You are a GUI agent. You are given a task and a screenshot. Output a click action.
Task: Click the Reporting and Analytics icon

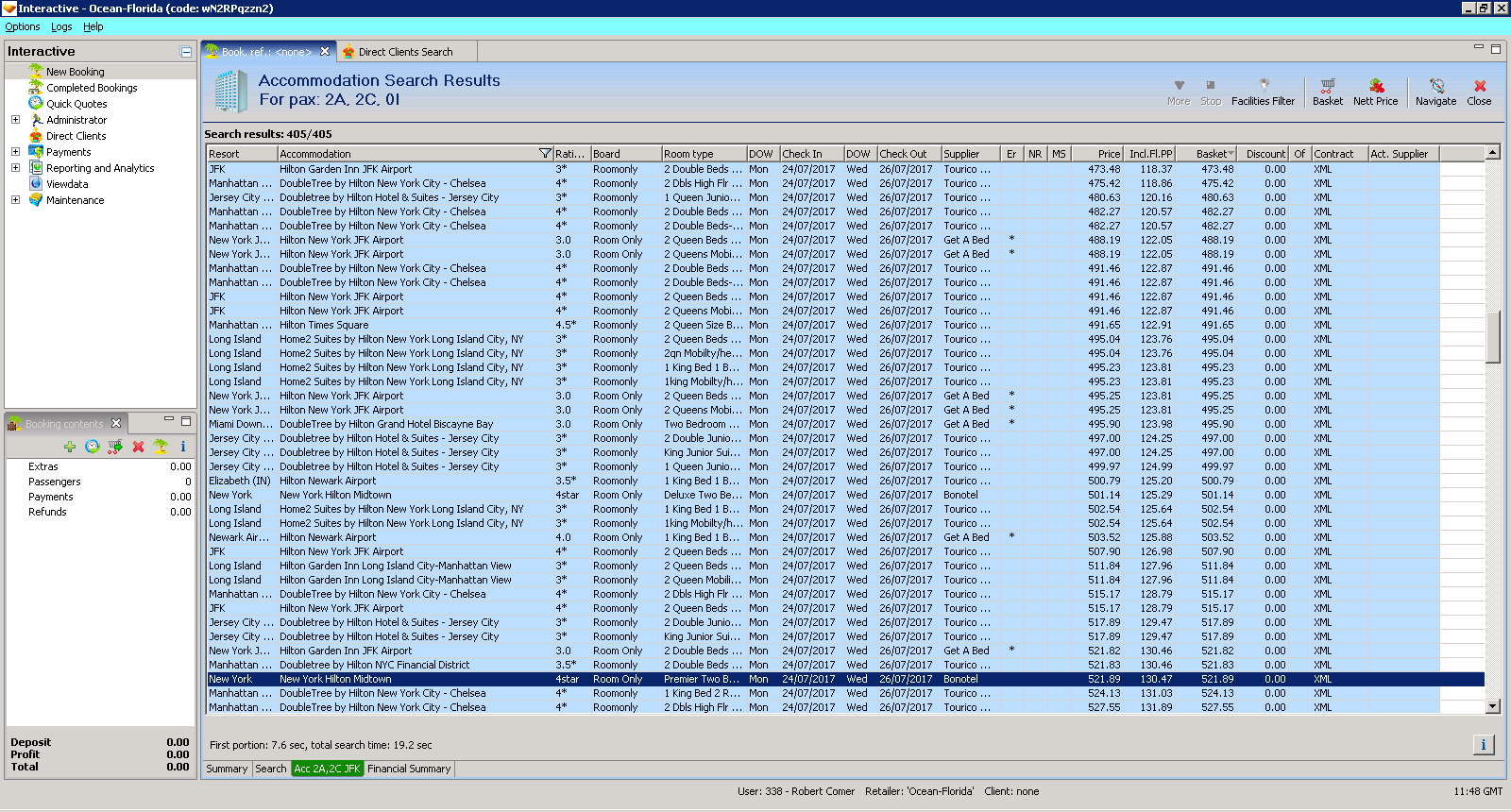pyautogui.click(x=36, y=167)
